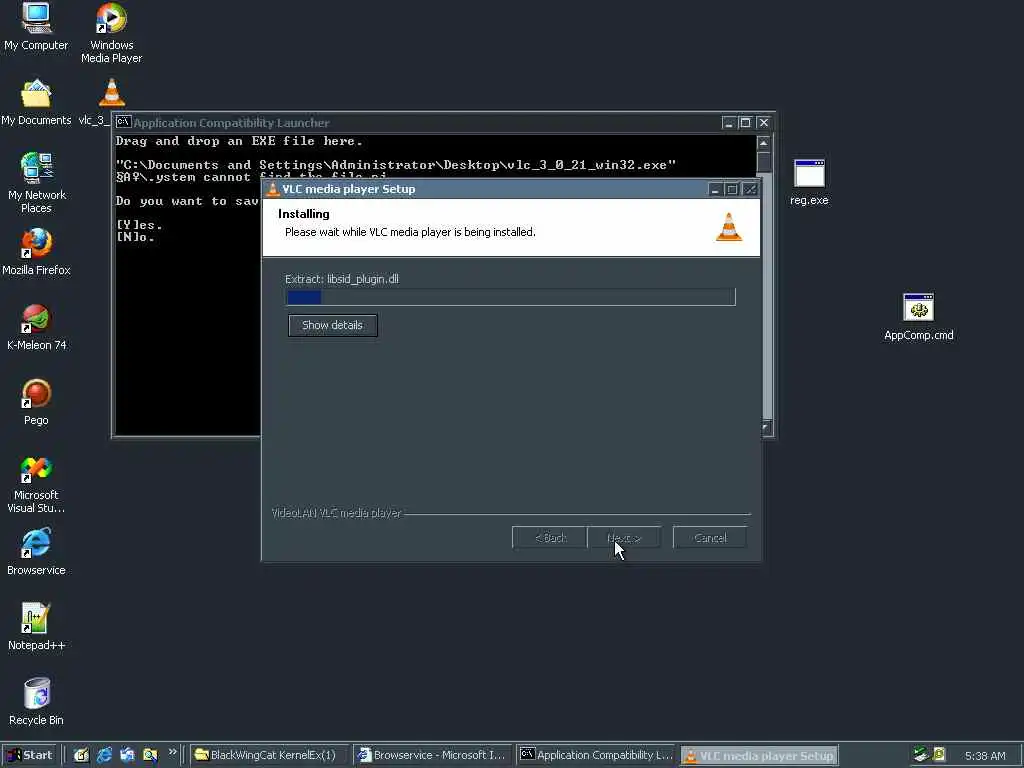Click the first Quick Launch icon
This screenshot has width=1024, height=768.
(x=81, y=755)
